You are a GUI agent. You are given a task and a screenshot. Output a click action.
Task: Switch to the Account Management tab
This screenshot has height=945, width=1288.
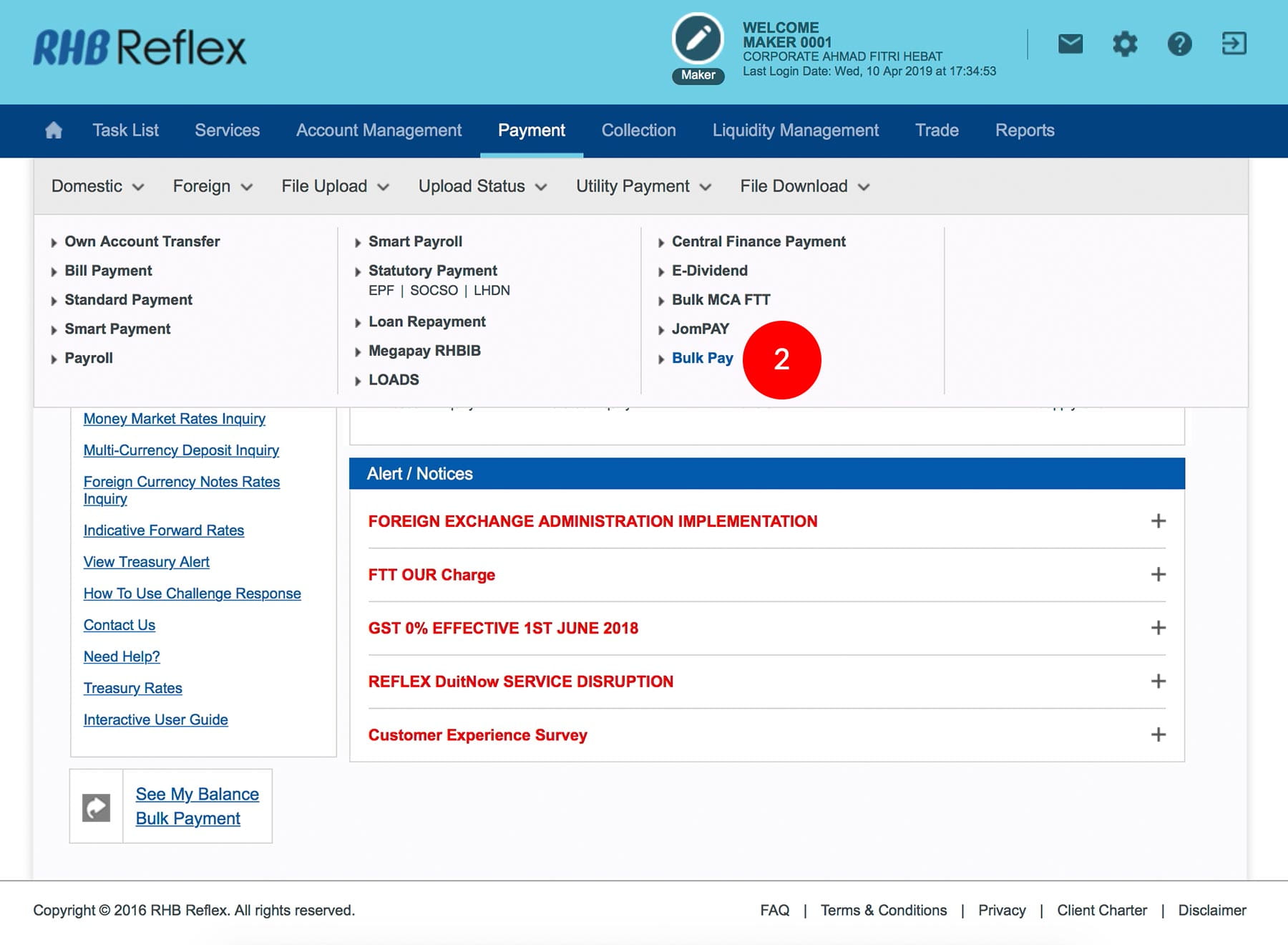pyautogui.click(x=379, y=130)
